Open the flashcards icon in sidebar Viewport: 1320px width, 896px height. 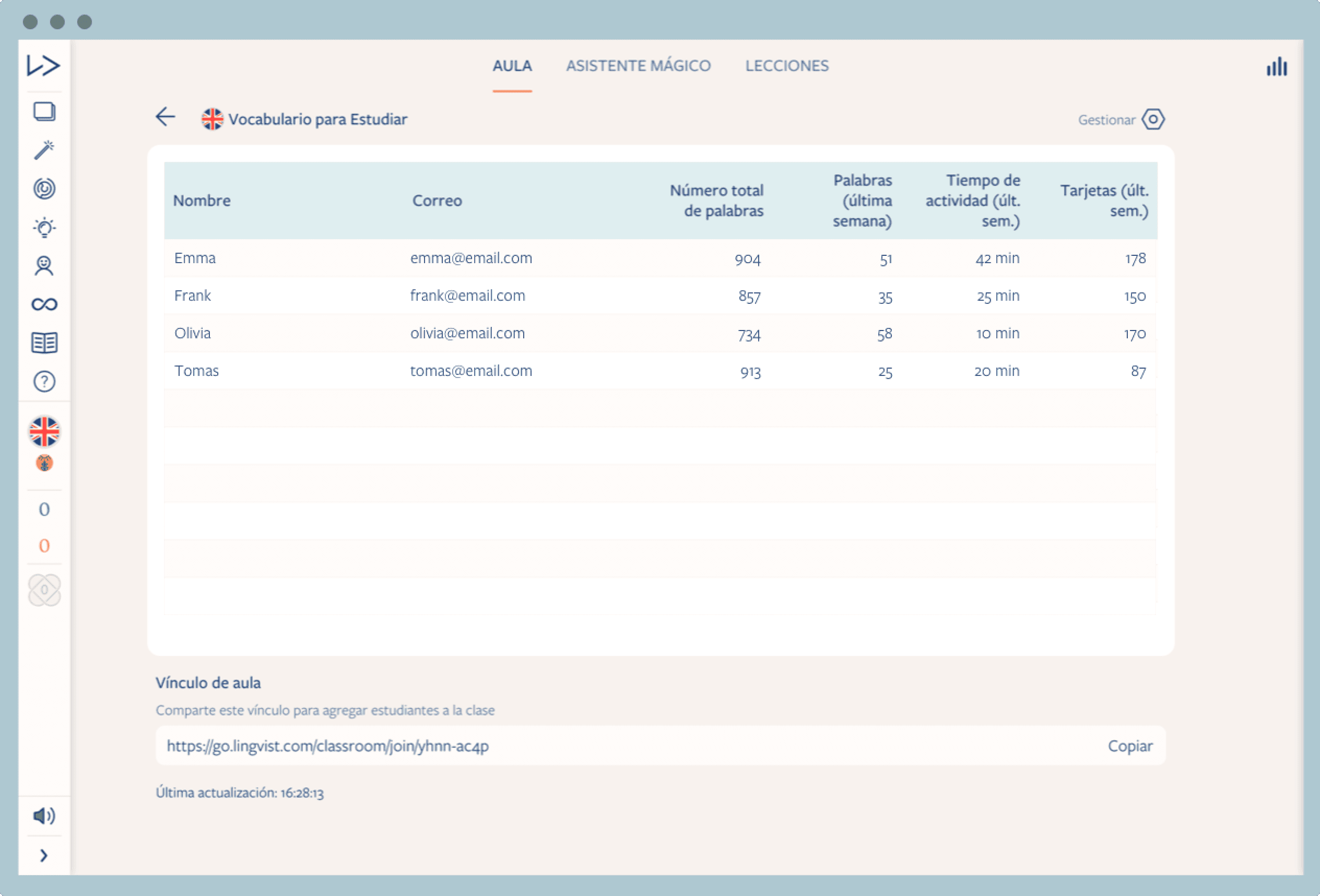point(44,111)
